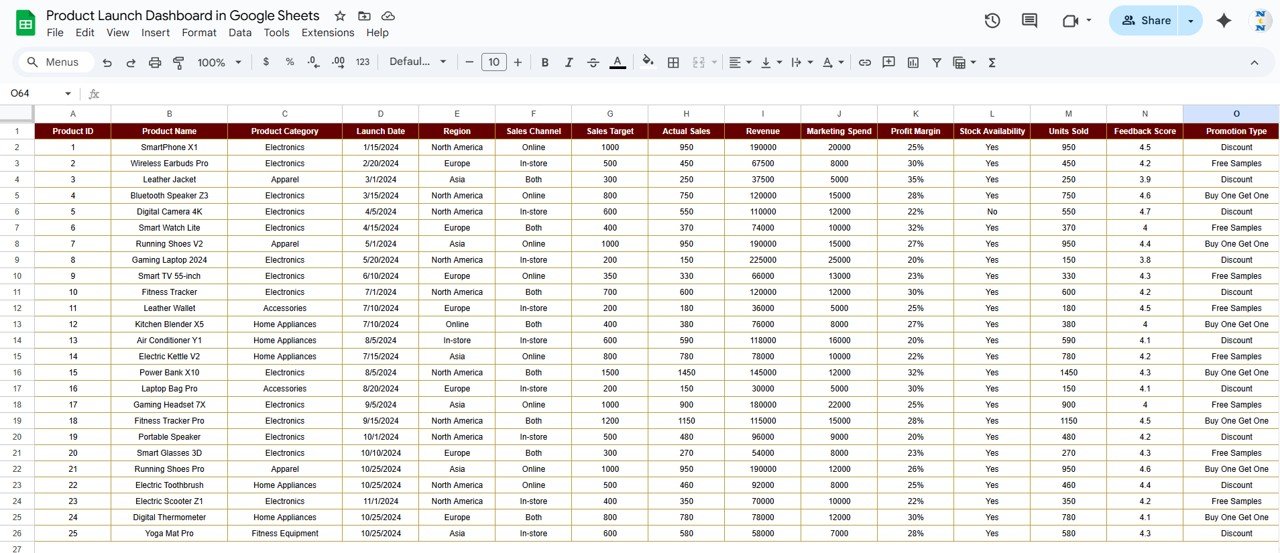
Task: Star the document title
Action: click(340, 16)
